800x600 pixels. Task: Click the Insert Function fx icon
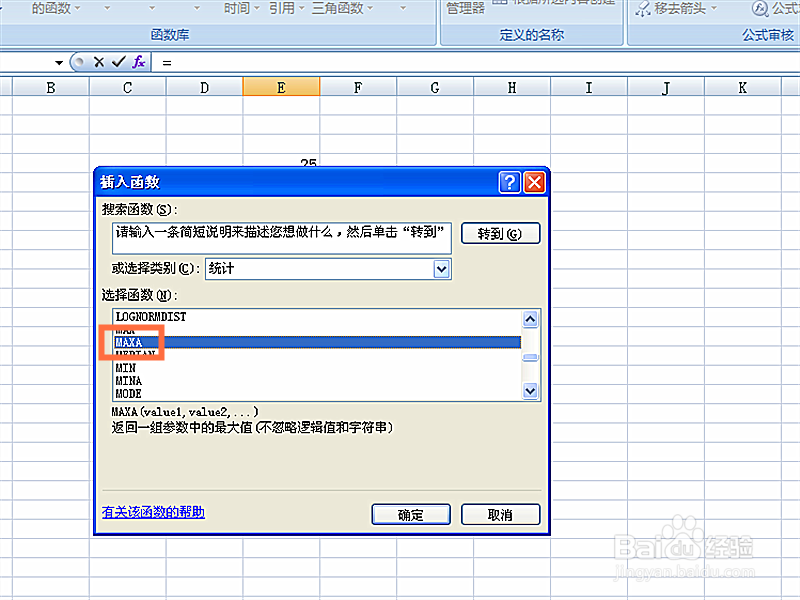[x=137, y=61]
